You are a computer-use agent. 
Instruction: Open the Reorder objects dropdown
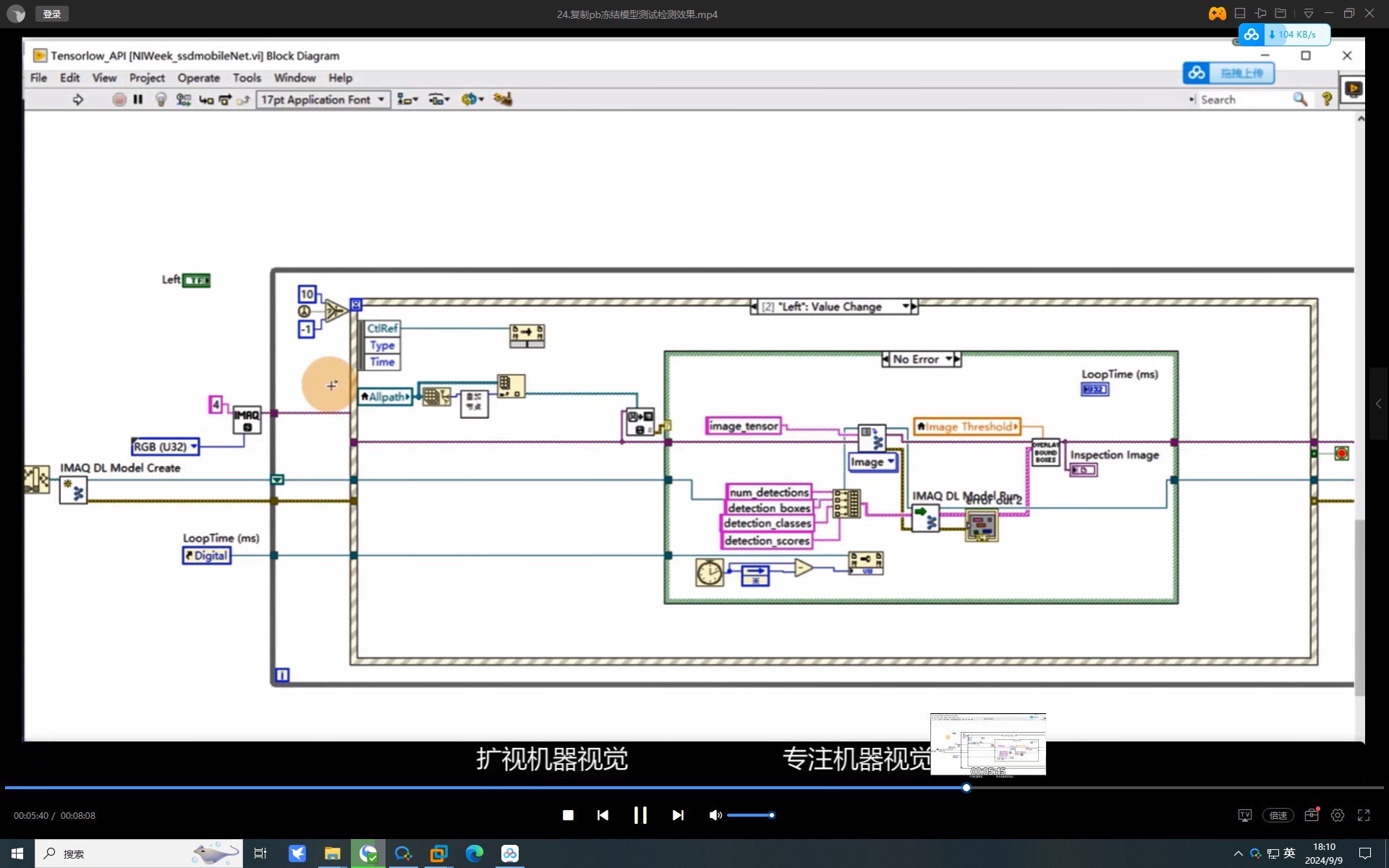pos(472,99)
